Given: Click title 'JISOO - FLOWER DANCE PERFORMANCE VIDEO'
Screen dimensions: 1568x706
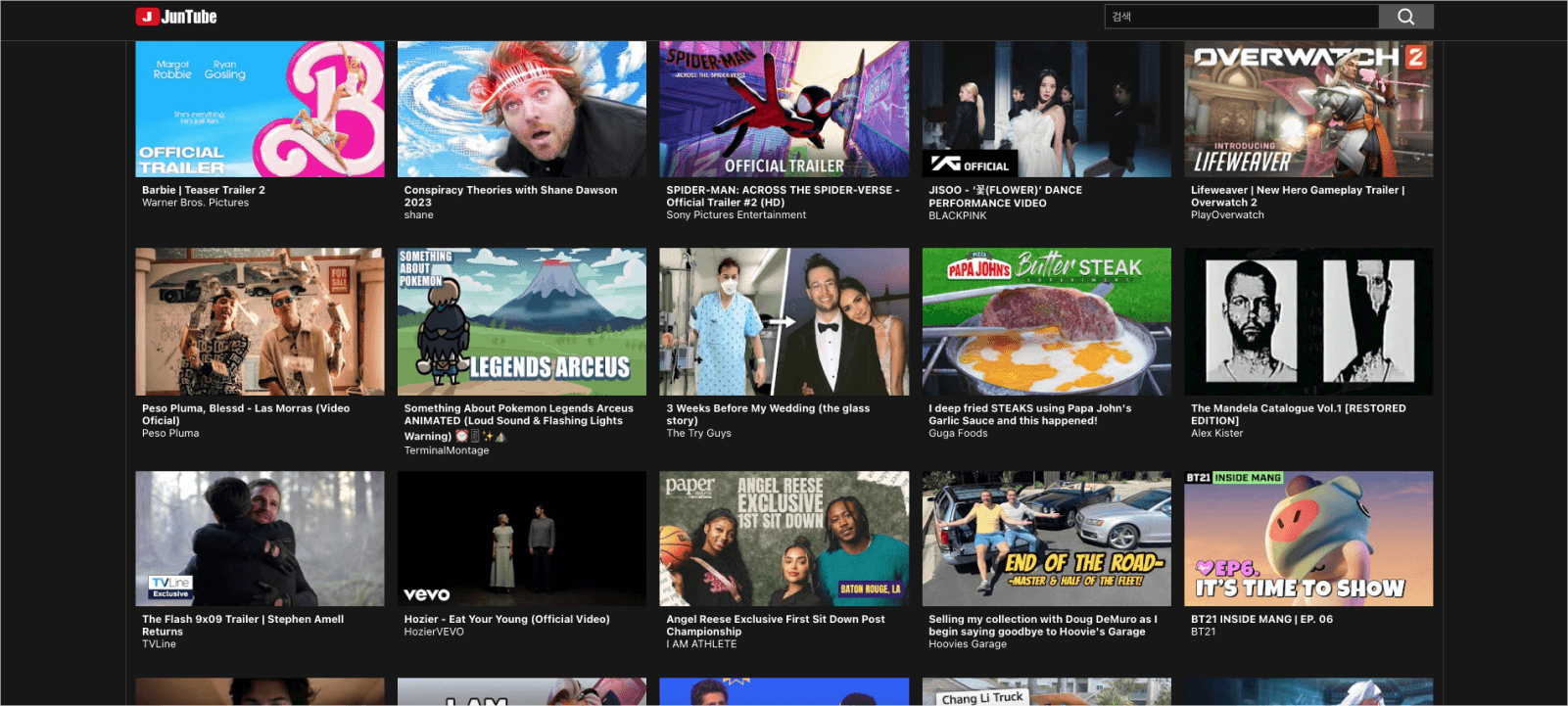Looking at the screenshot, I should pos(1005,196).
